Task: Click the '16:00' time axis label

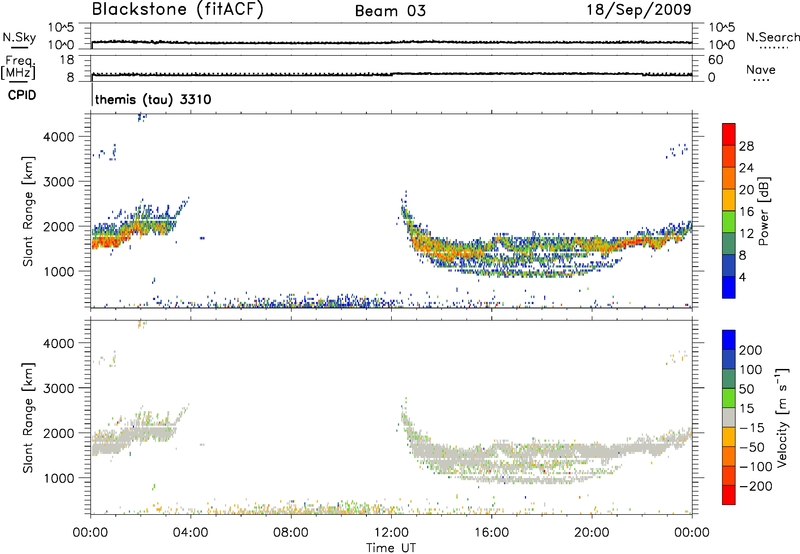Action: pyautogui.click(x=492, y=533)
